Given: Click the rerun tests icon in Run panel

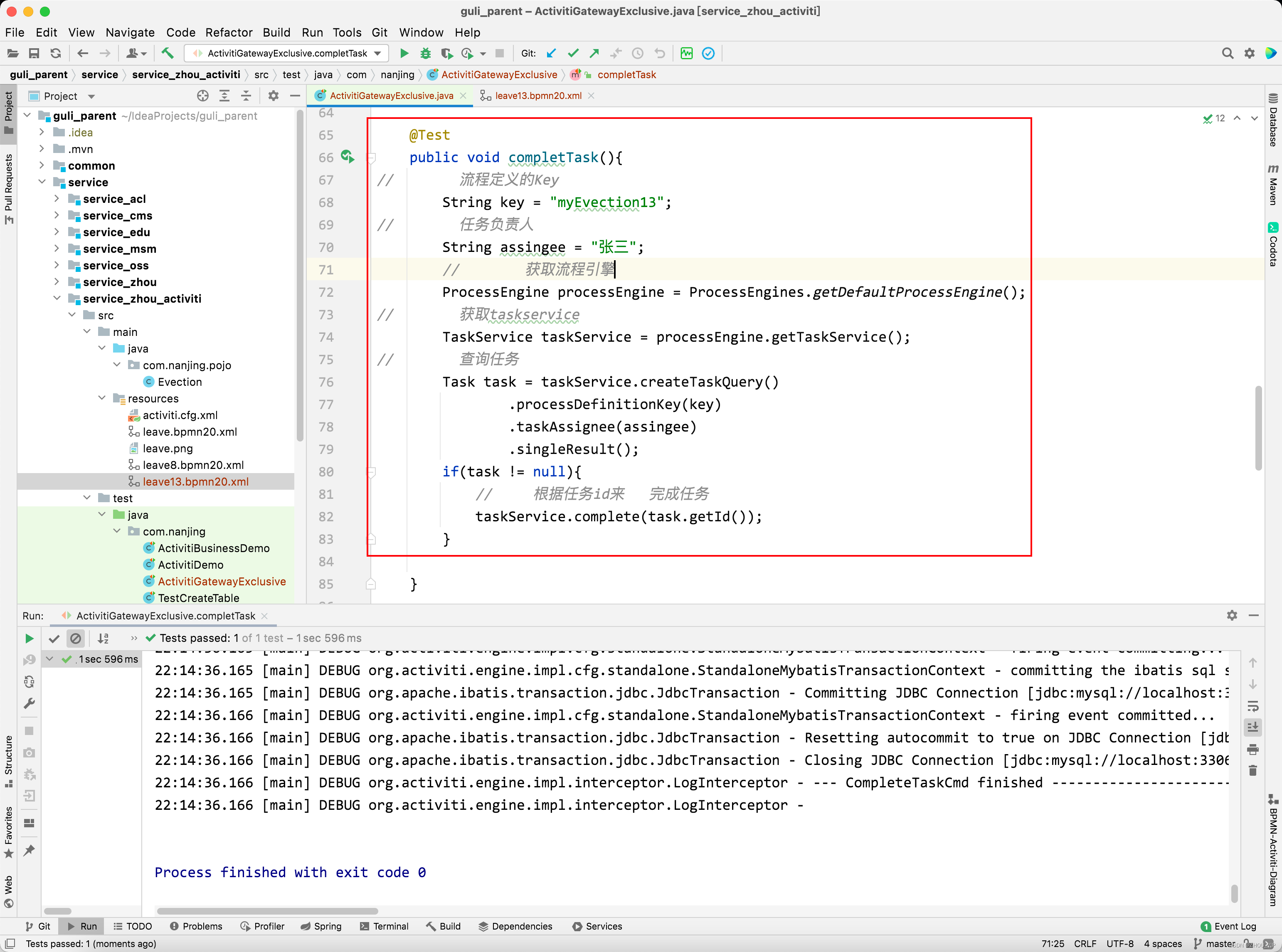Looking at the screenshot, I should (x=29, y=639).
